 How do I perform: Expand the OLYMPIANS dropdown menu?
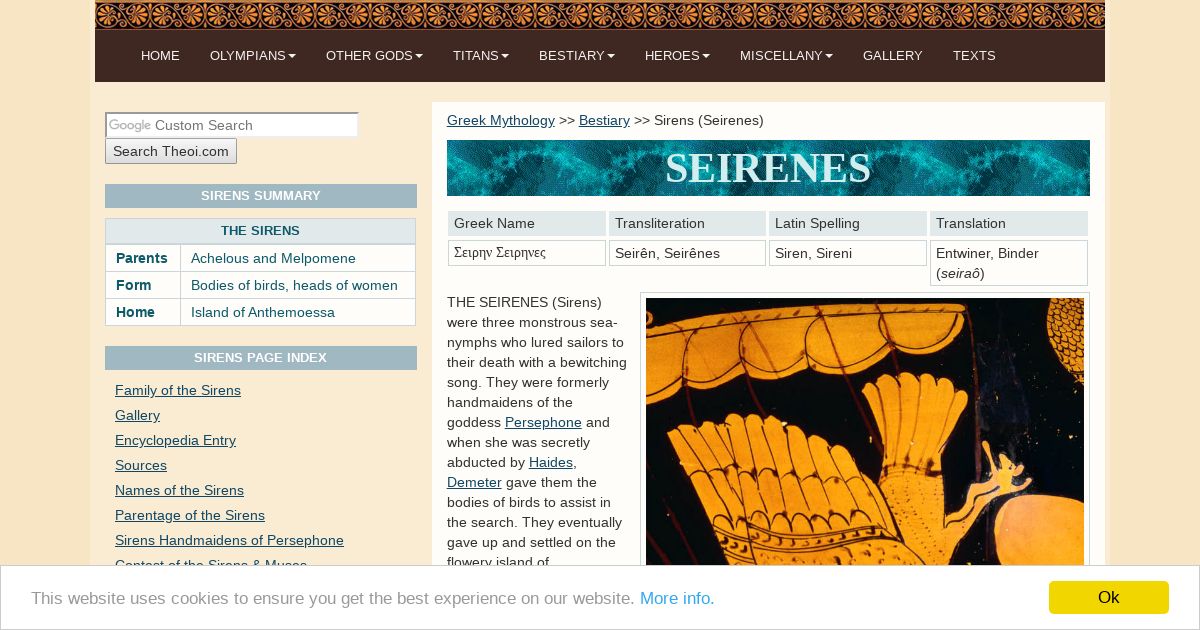point(253,56)
